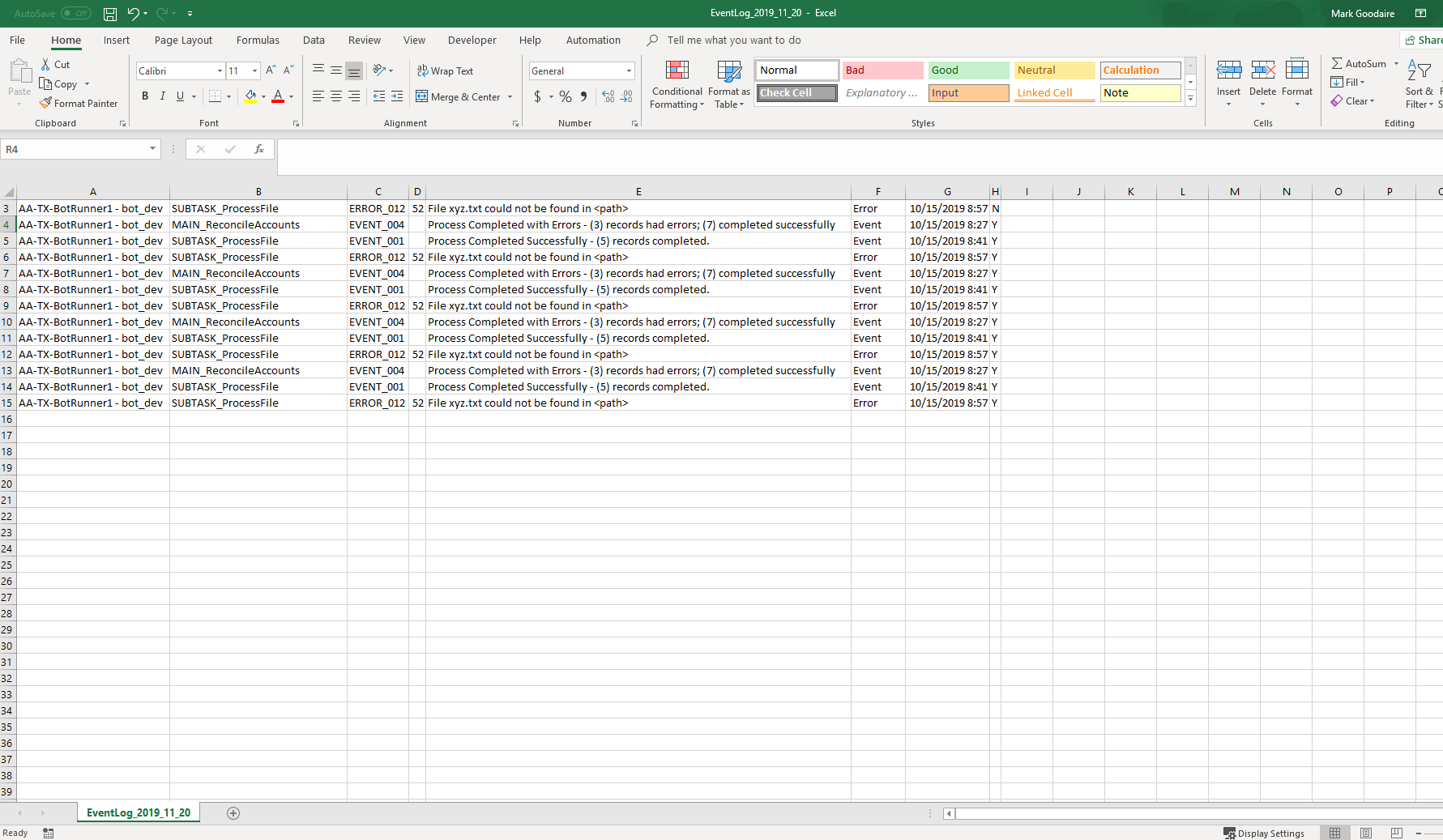Apply the Good cell style swatch
The height and width of the screenshot is (840, 1443).
(968, 70)
